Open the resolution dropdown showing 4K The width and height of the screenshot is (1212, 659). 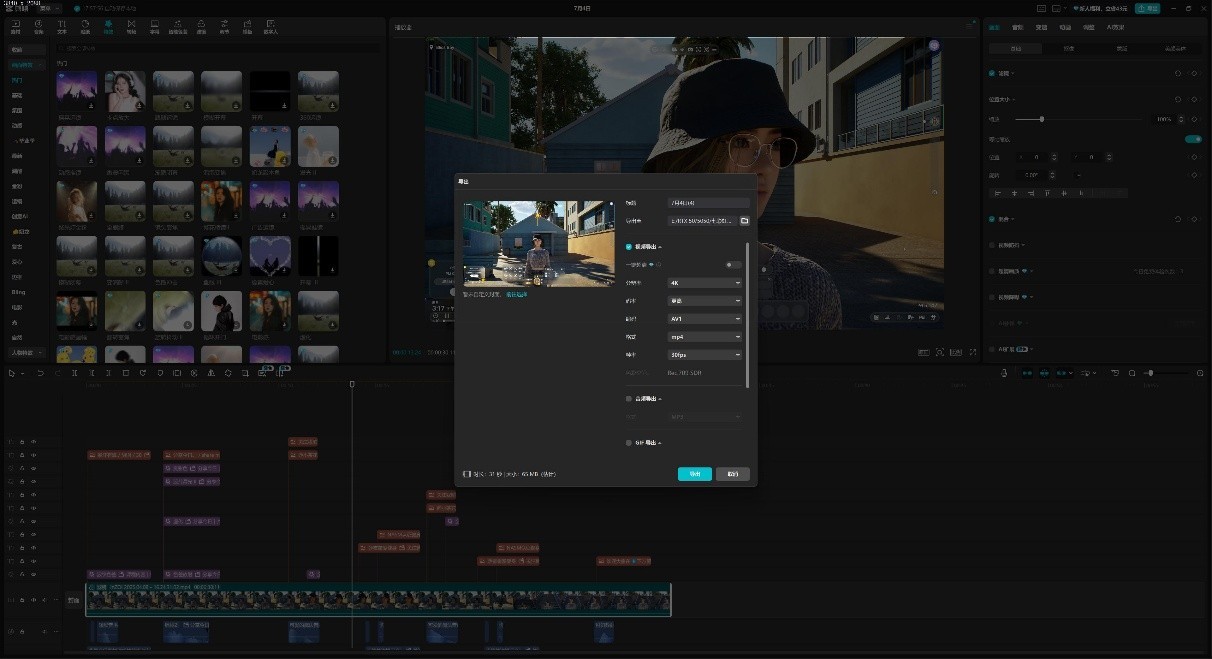pyautogui.click(x=705, y=283)
